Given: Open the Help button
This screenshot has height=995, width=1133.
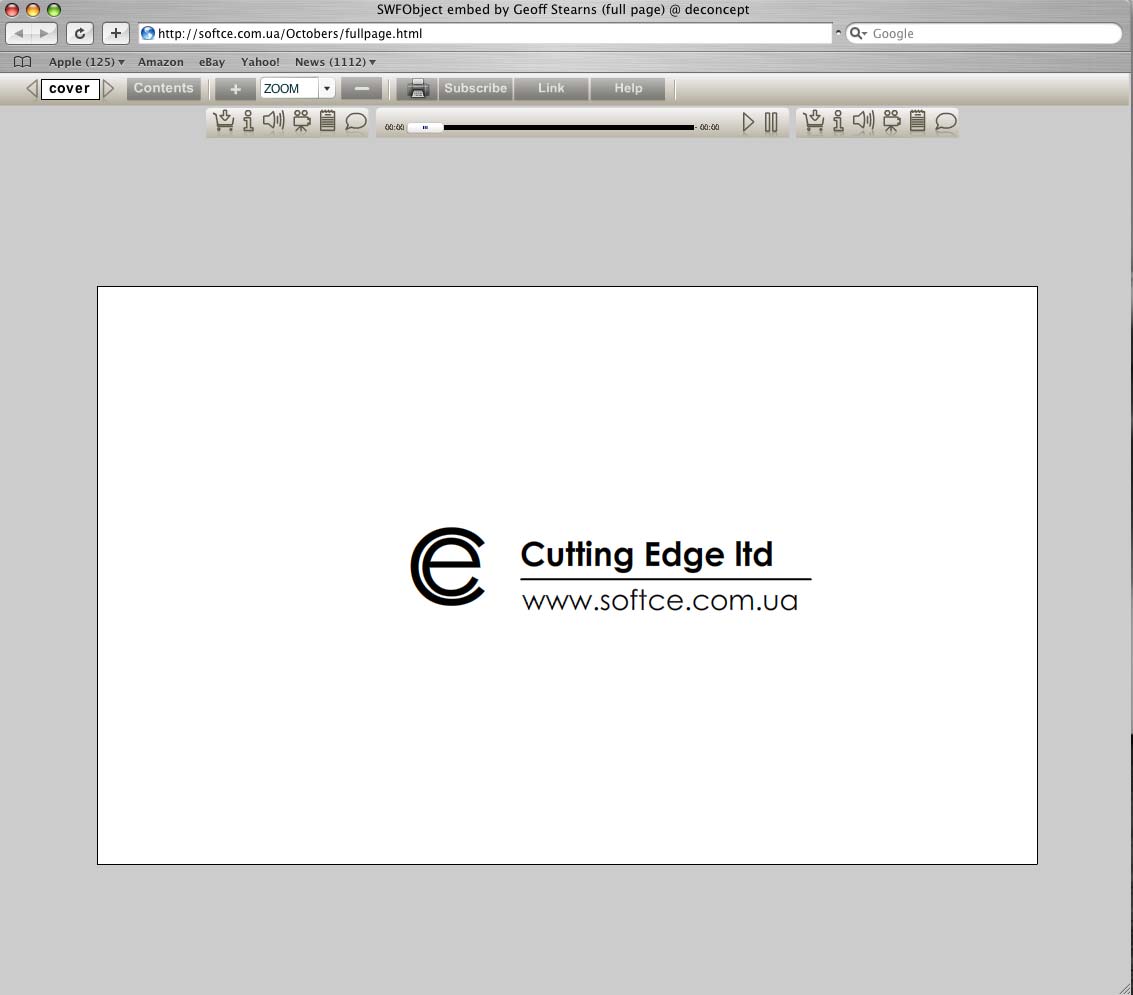Looking at the screenshot, I should coord(628,88).
